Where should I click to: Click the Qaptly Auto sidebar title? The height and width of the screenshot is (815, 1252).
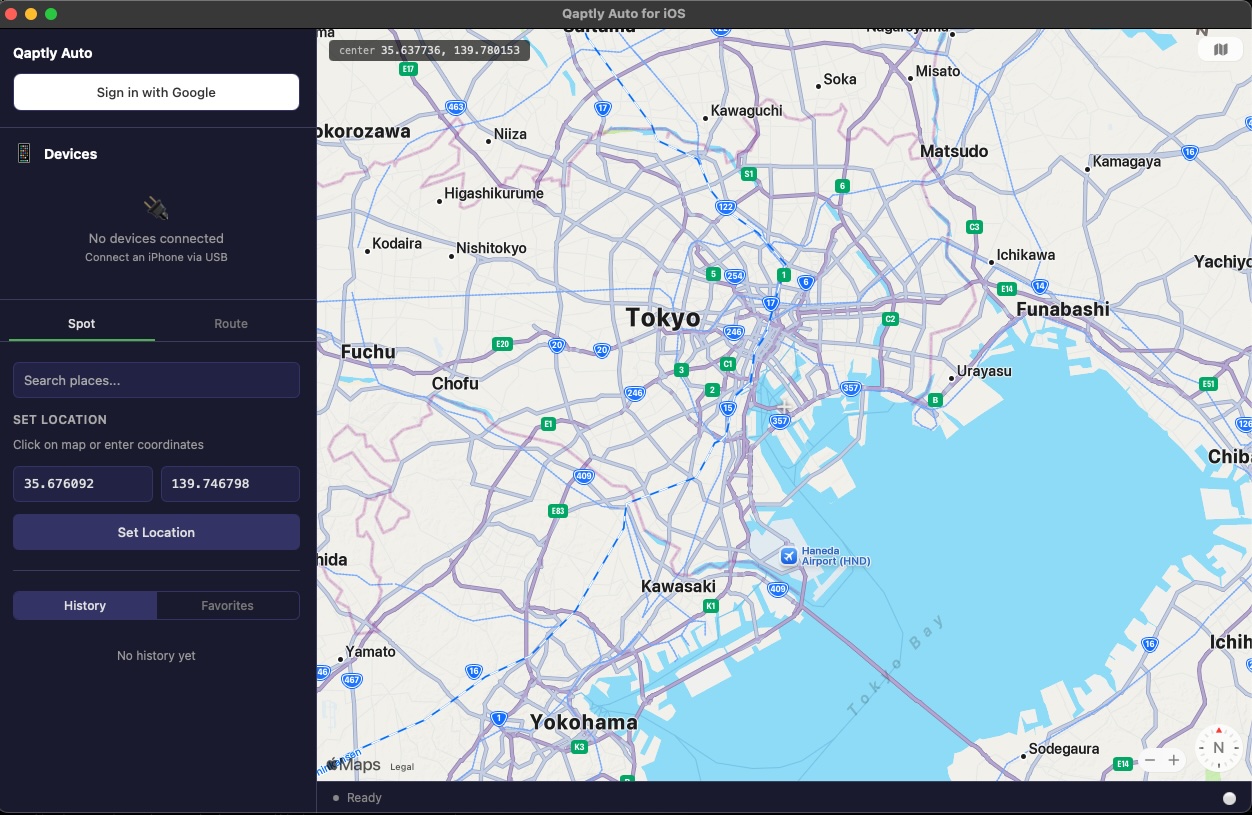click(53, 53)
